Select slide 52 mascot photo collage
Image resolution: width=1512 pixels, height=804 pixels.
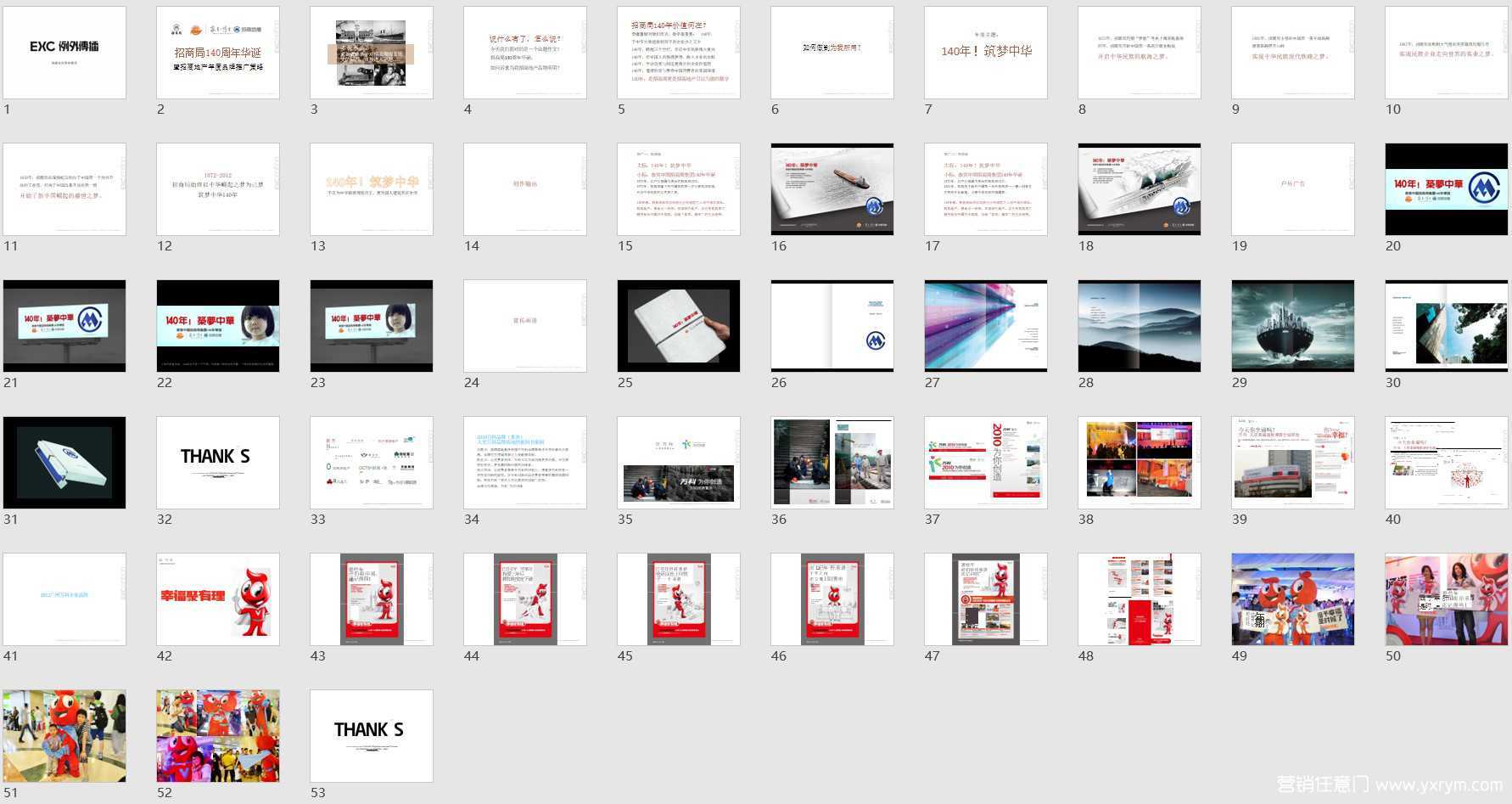[218, 736]
